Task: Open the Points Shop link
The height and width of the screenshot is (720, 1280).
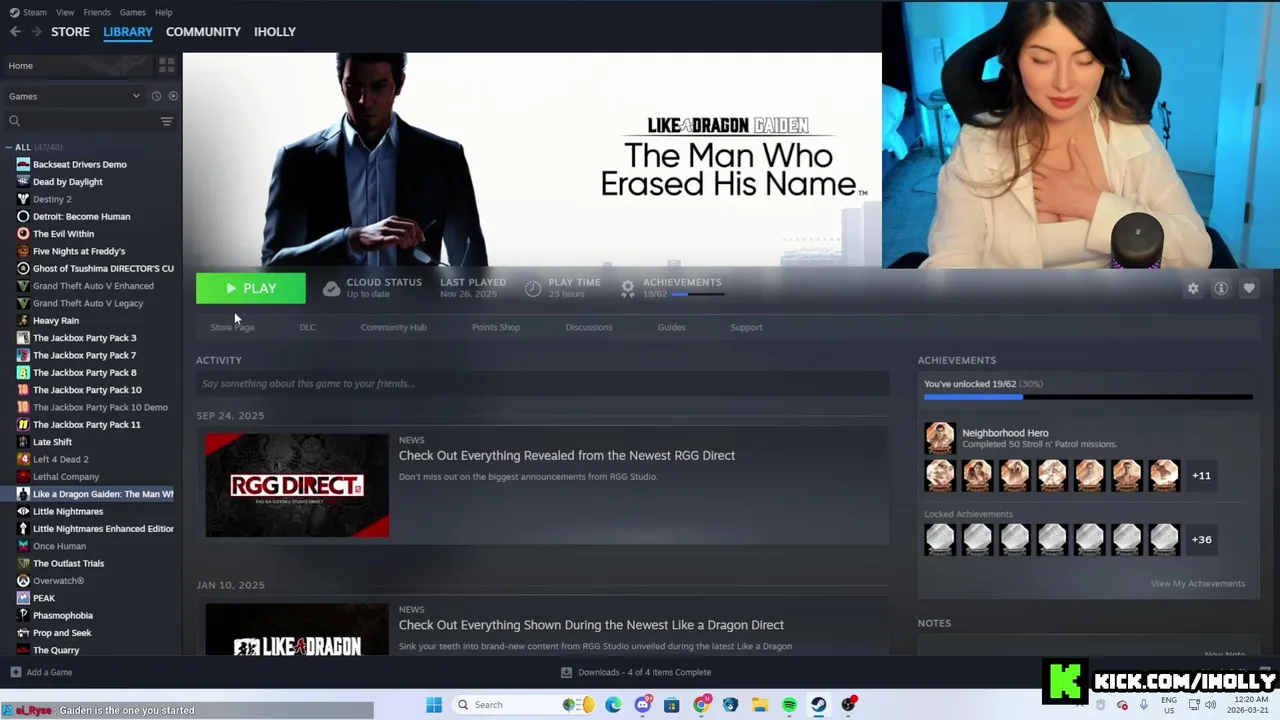Action: point(496,327)
